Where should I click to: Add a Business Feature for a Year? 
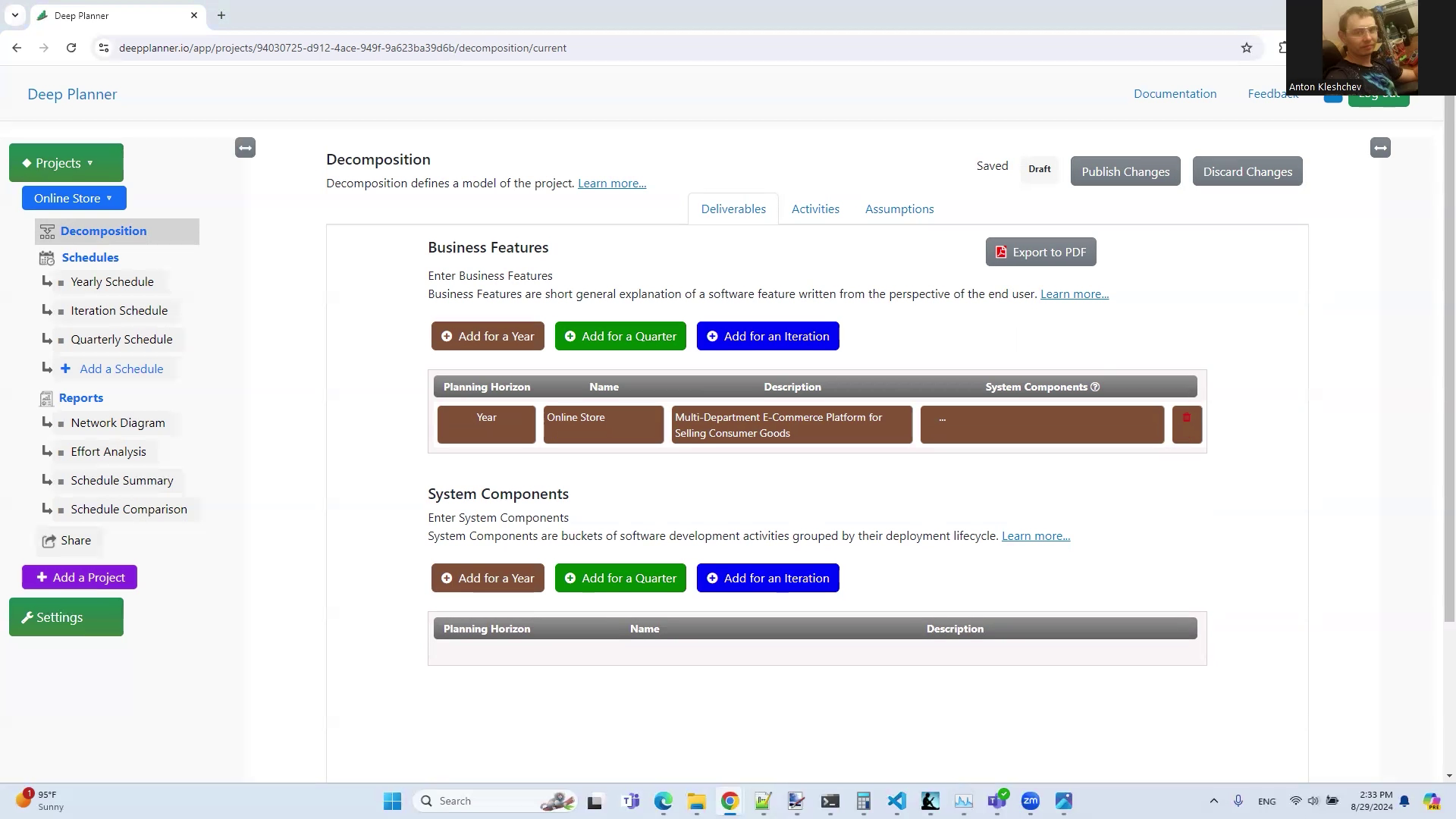(x=488, y=337)
